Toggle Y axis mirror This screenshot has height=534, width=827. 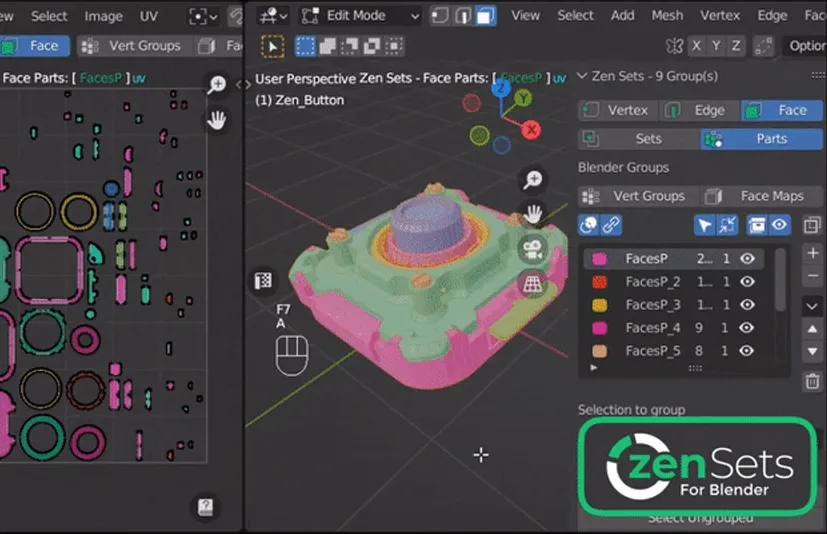[x=716, y=46]
